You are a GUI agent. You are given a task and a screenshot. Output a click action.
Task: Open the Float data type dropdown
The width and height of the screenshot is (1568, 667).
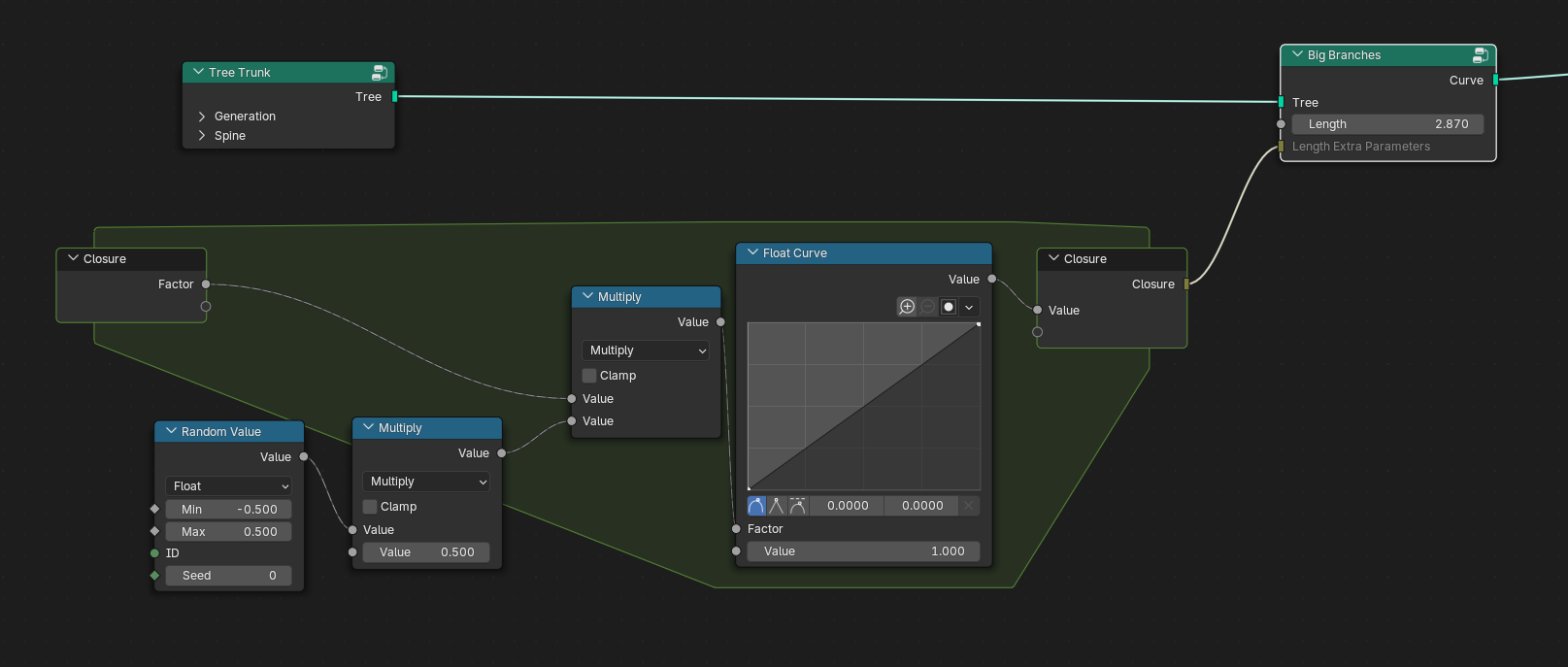[229, 486]
